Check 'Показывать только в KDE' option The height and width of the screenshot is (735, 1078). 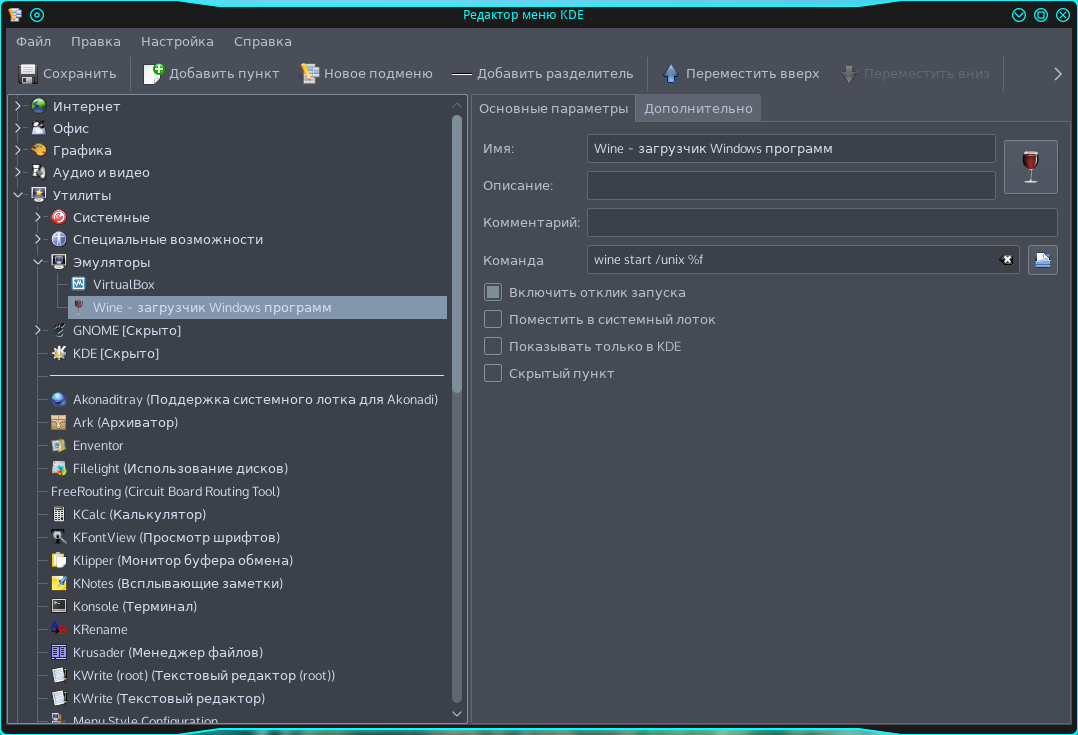[493, 346]
